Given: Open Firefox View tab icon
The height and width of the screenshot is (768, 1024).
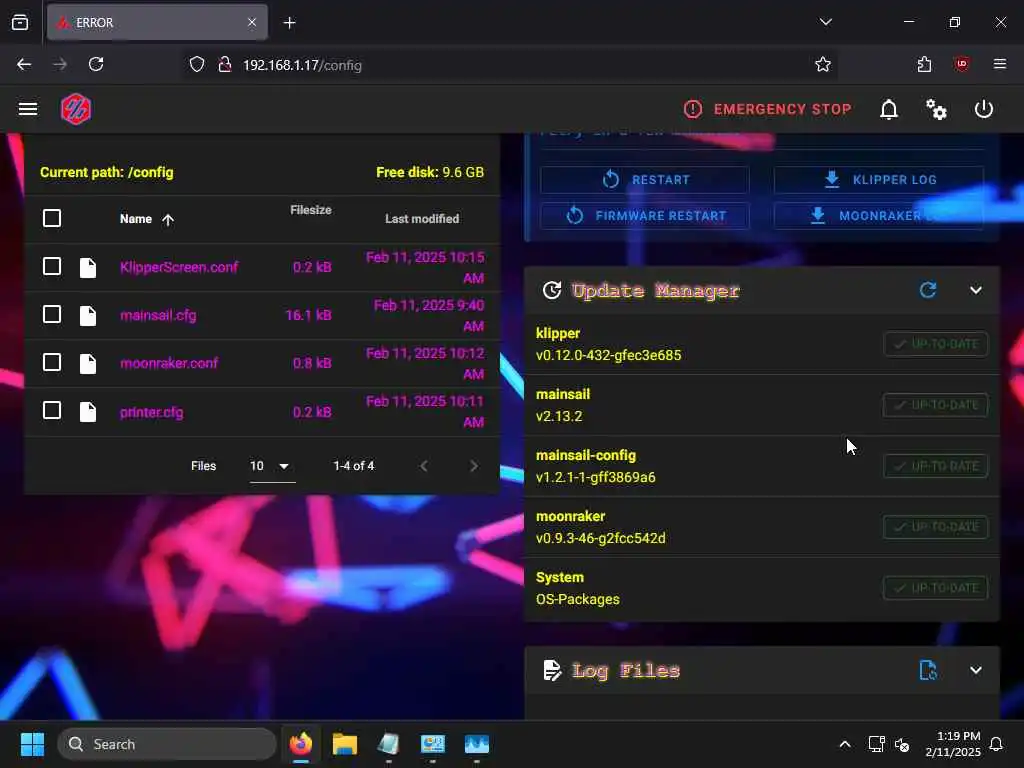Looking at the screenshot, I should 20,23.
